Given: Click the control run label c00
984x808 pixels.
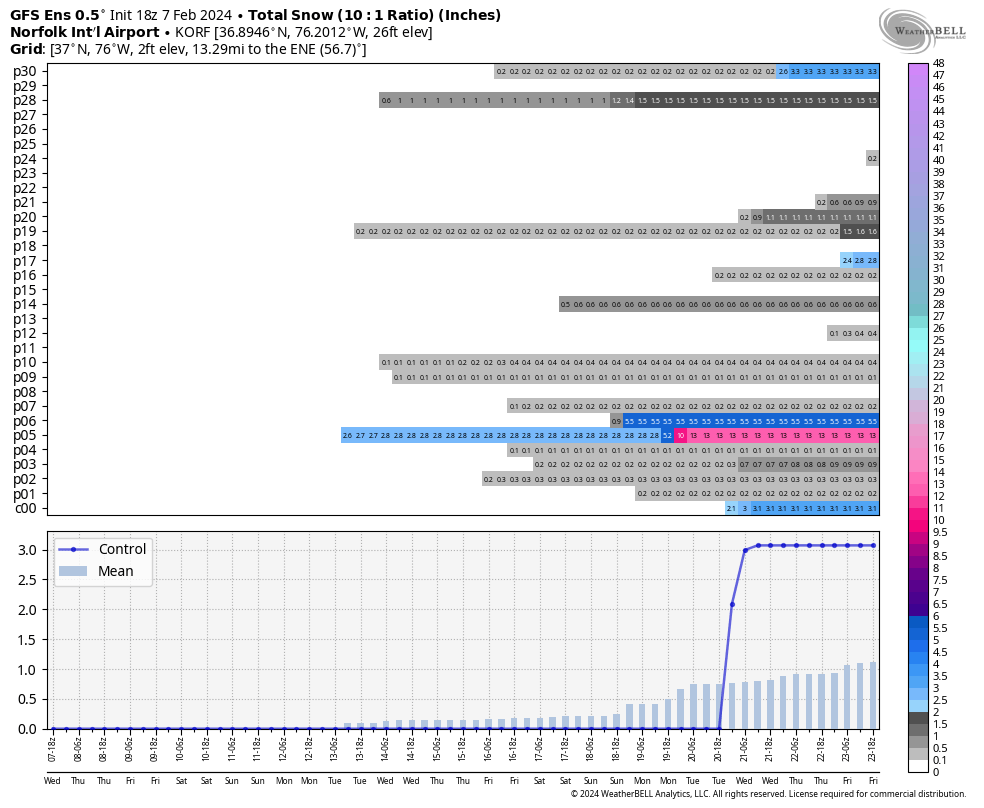Looking at the screenshot, I should (x=25, y=509).
